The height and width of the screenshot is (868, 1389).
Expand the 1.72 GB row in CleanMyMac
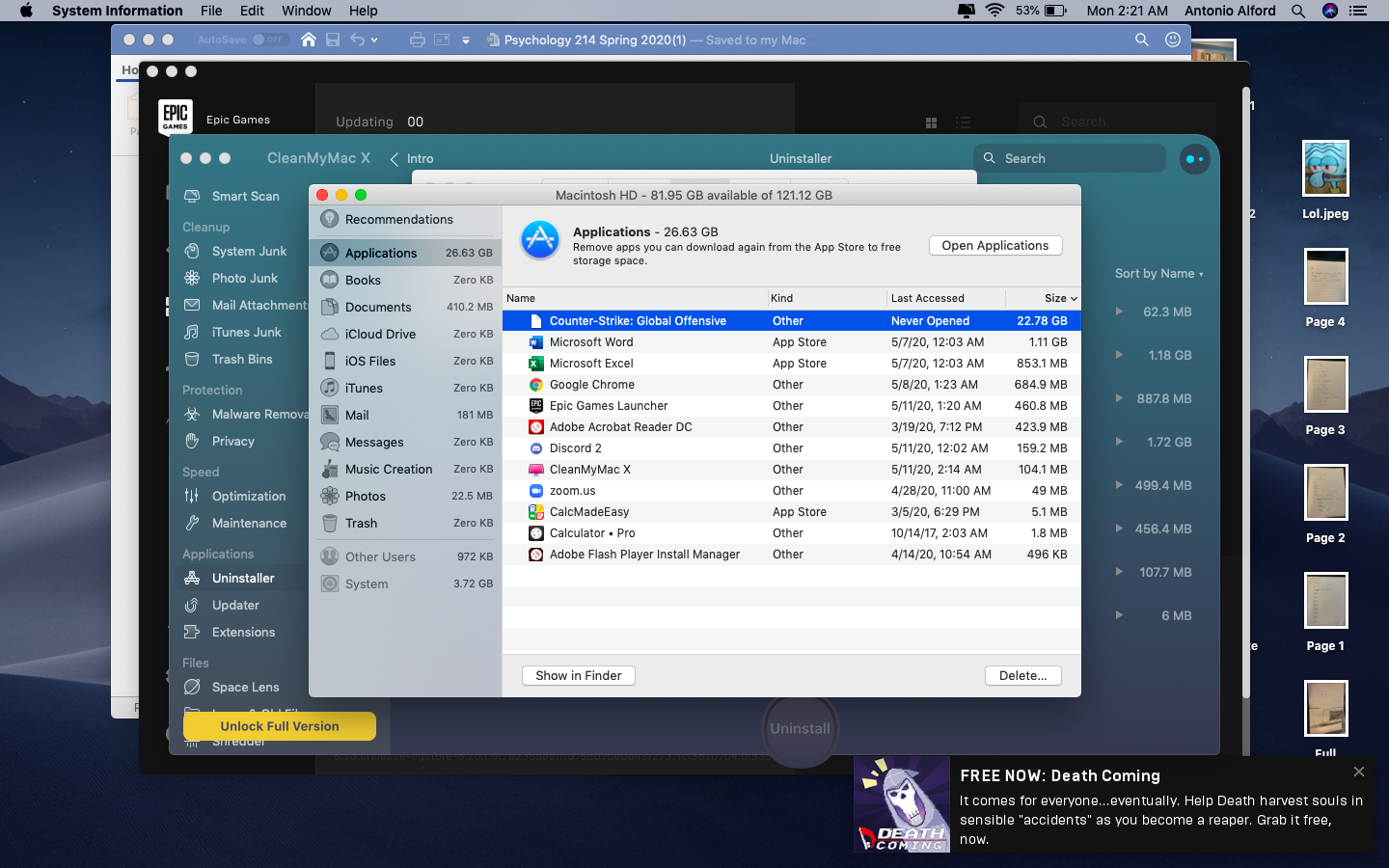click(x=1119, y=442)
